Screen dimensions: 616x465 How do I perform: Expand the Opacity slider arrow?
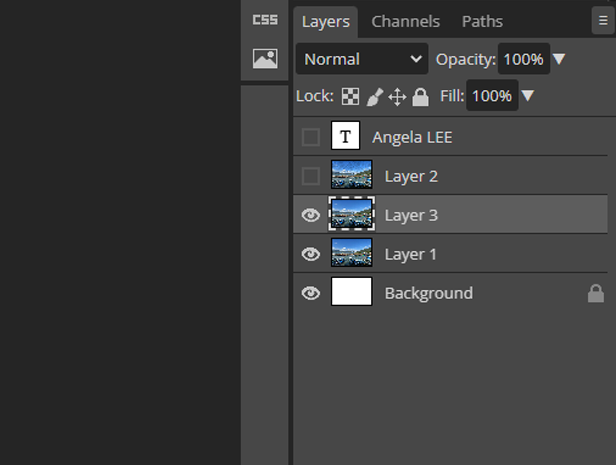(559, 59)
